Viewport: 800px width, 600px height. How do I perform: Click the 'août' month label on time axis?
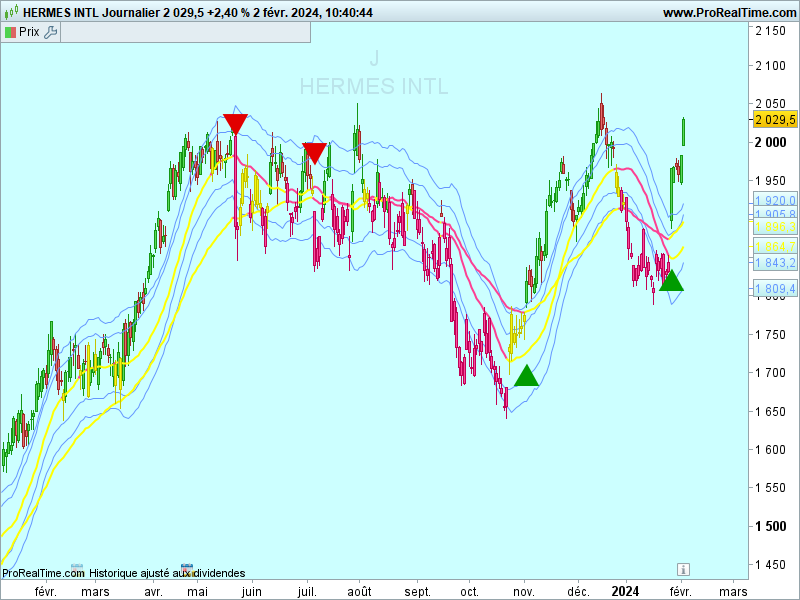tap(360, 592)
